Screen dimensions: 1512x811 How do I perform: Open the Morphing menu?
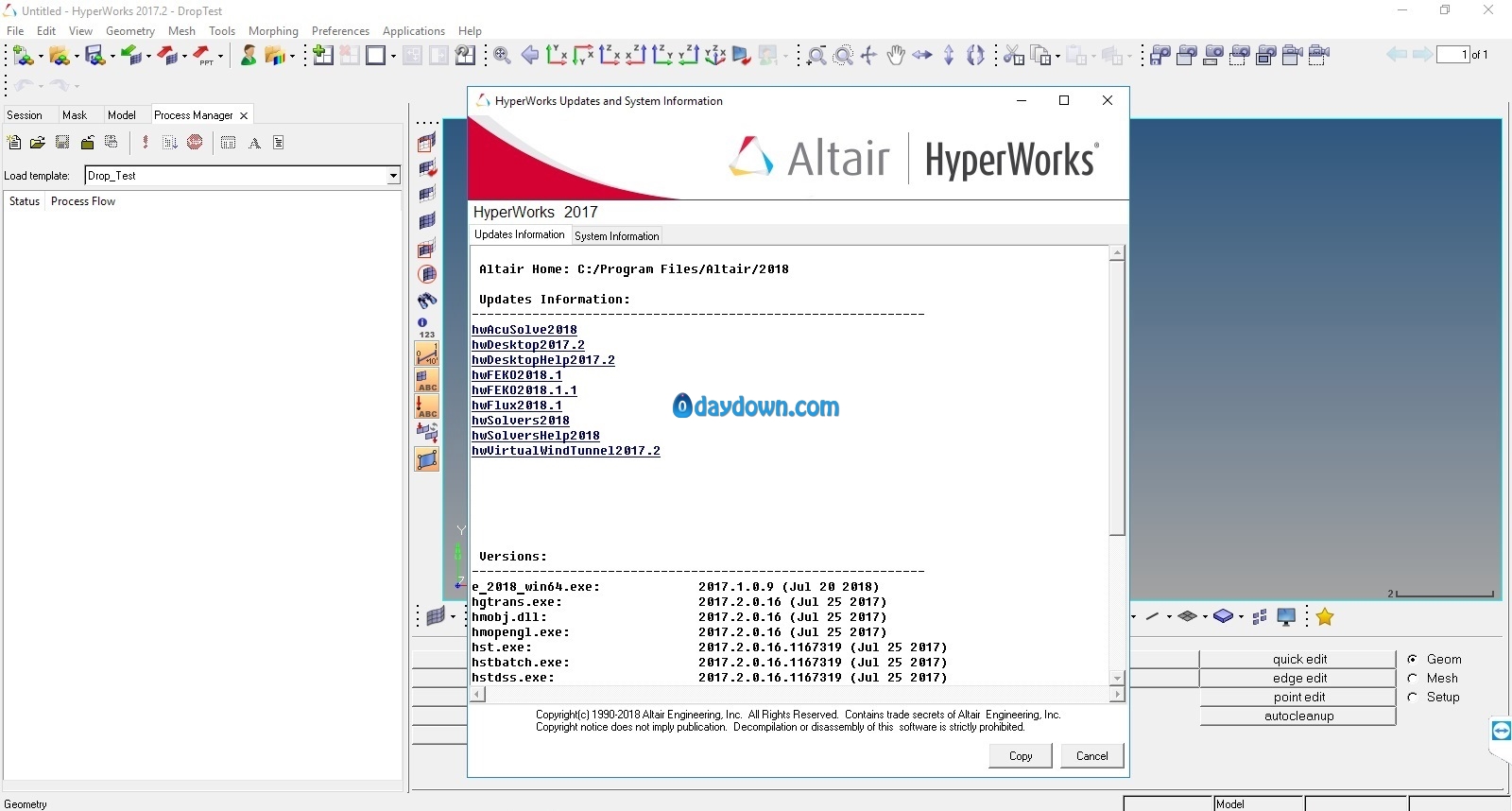[x=273, y=31]
